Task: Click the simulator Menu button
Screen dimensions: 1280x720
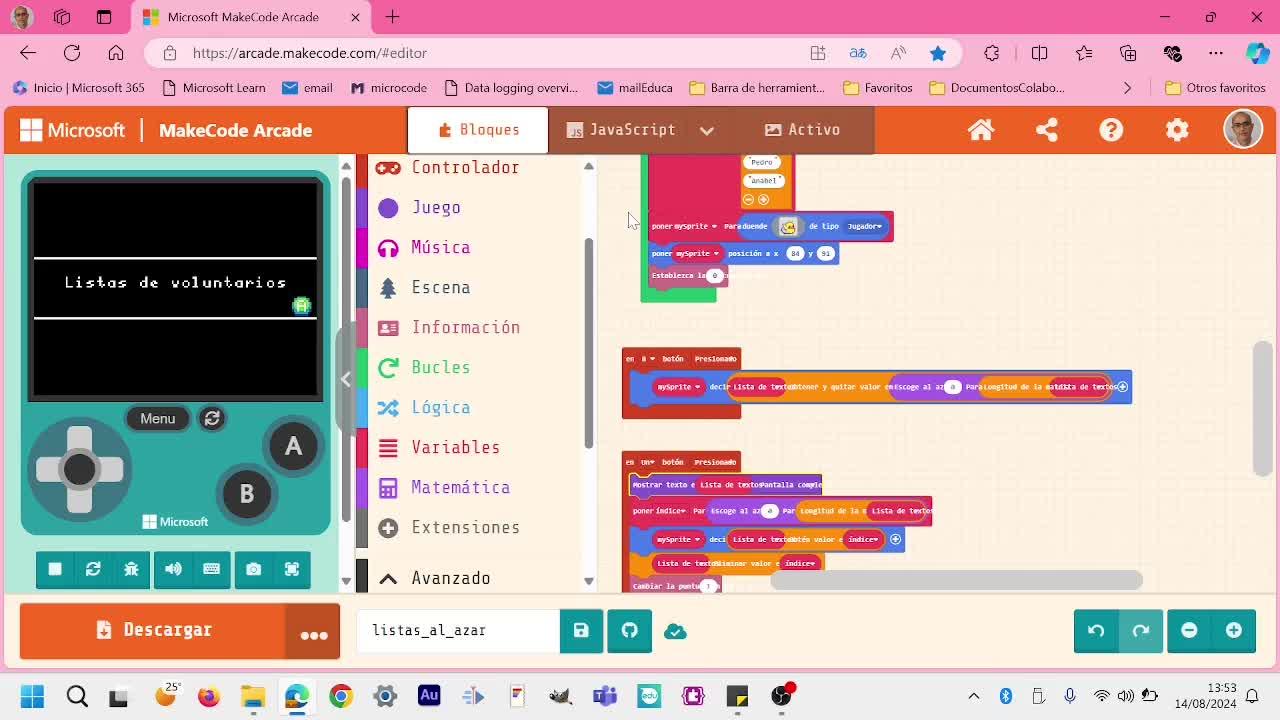Action: (157, 418)
